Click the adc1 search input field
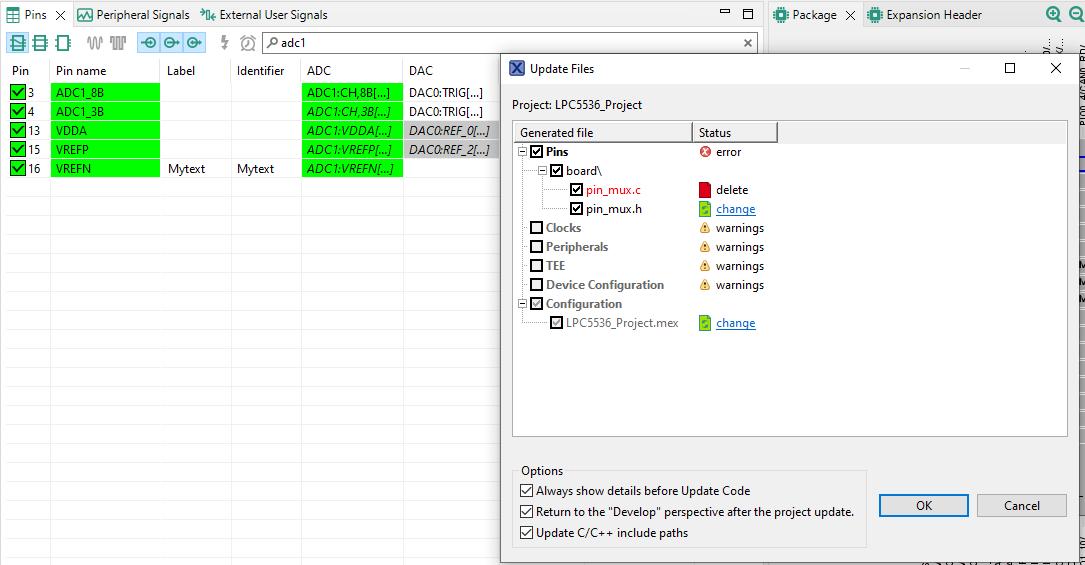The image size is (1085, 565). (x=509, y=43)
